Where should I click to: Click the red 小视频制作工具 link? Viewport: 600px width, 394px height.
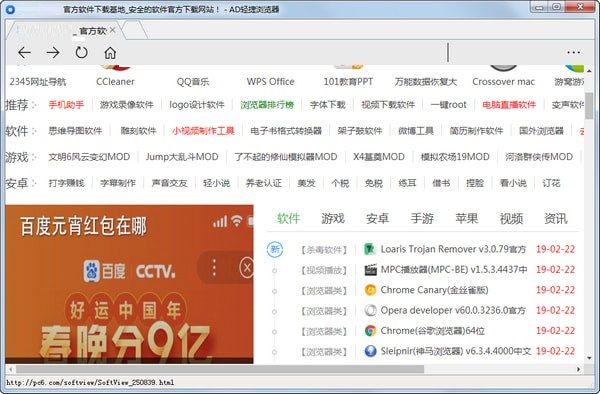point(203,131)
